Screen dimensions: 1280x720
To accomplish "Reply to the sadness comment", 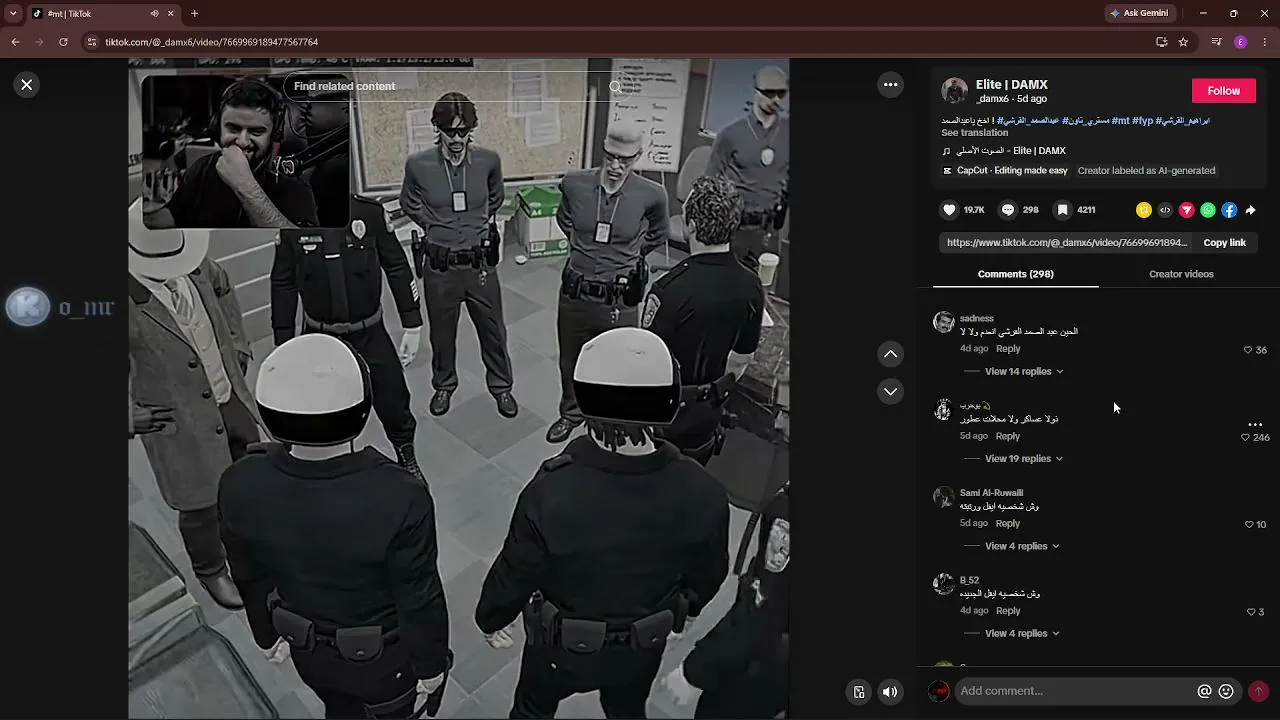I will pos(1008,349).
